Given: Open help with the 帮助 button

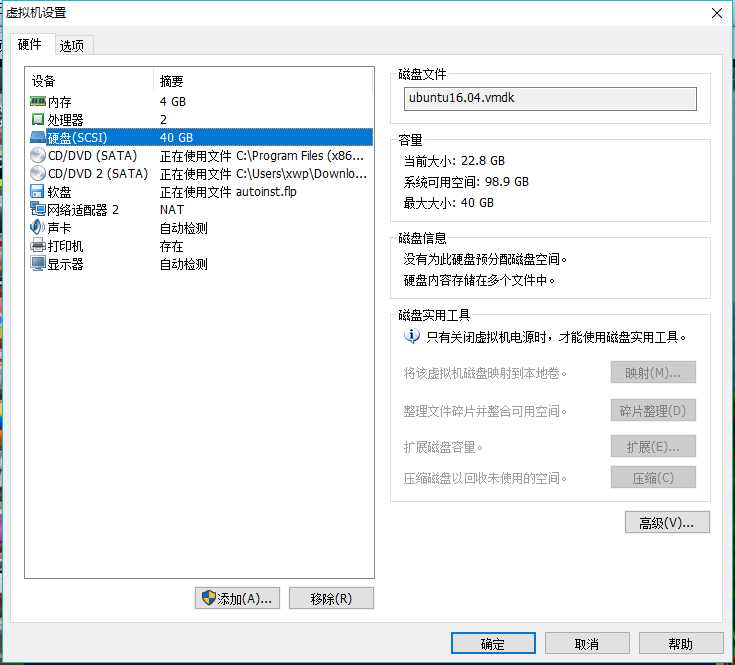Looking at the screenshot, I should (x=681, y=643).
